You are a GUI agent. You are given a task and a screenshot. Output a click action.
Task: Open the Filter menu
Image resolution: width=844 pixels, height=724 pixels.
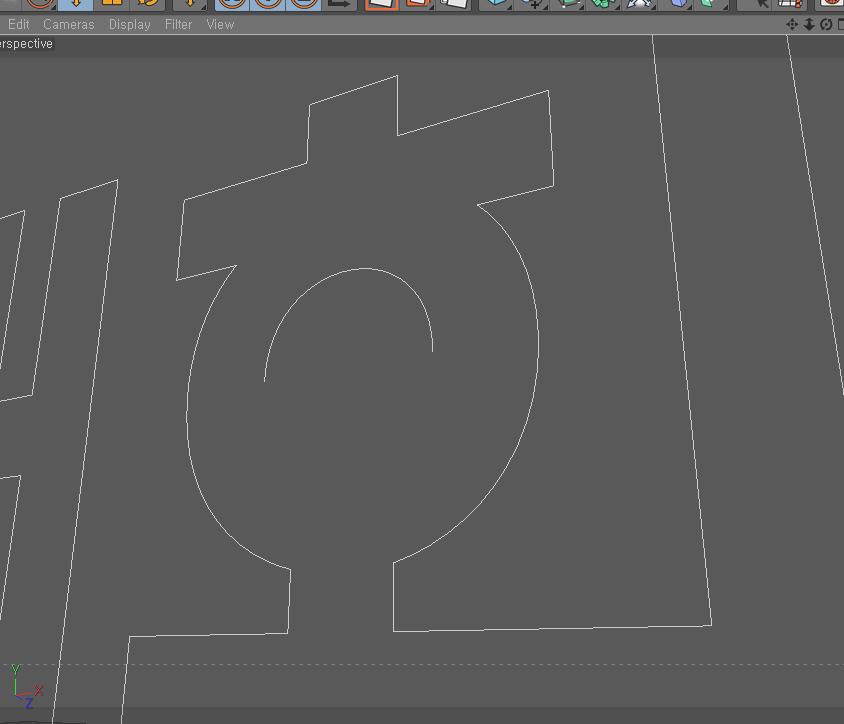pyautogui.click(x=178, y=24)
